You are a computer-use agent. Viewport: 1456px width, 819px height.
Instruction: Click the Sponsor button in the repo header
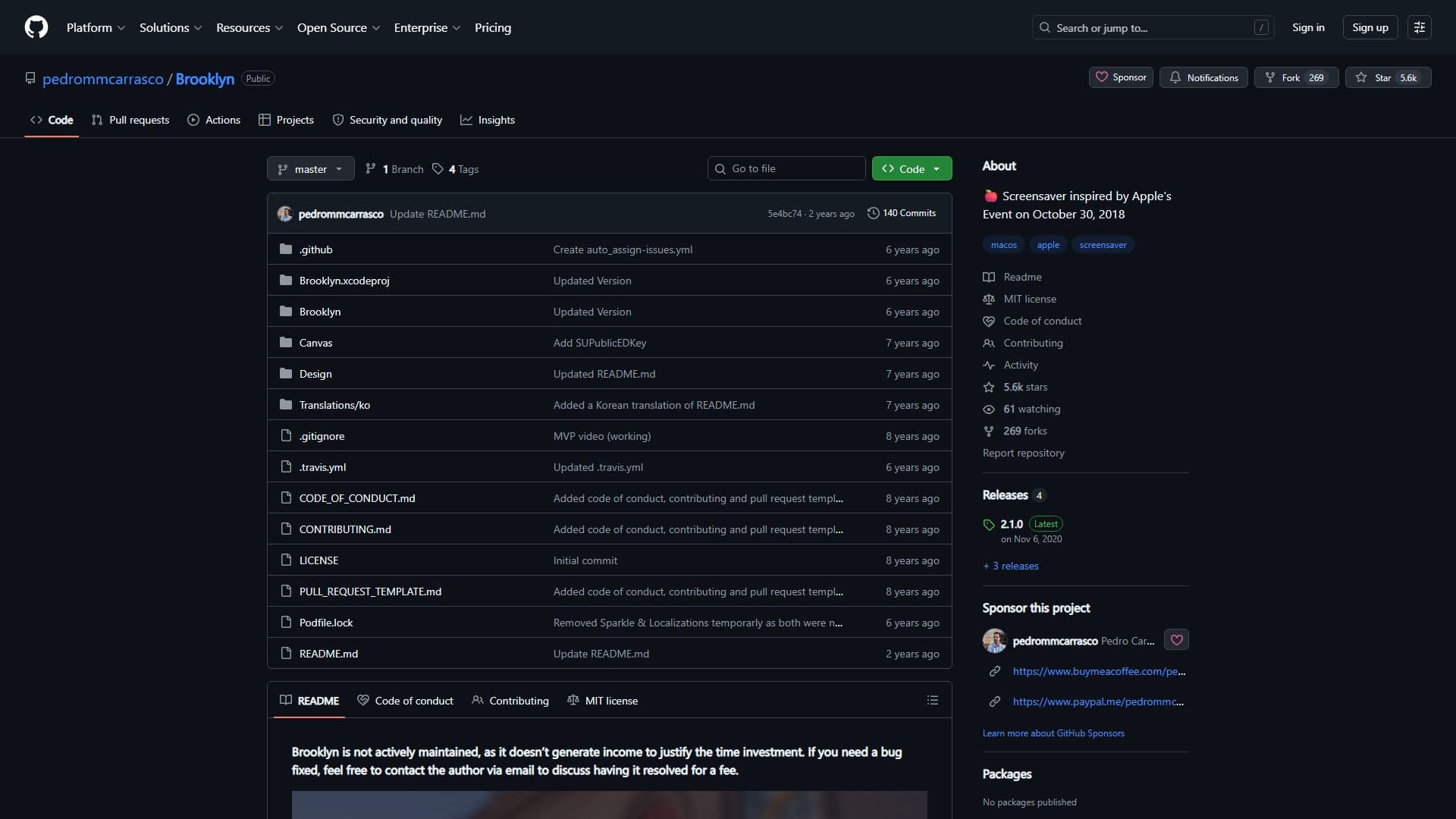1121,77
